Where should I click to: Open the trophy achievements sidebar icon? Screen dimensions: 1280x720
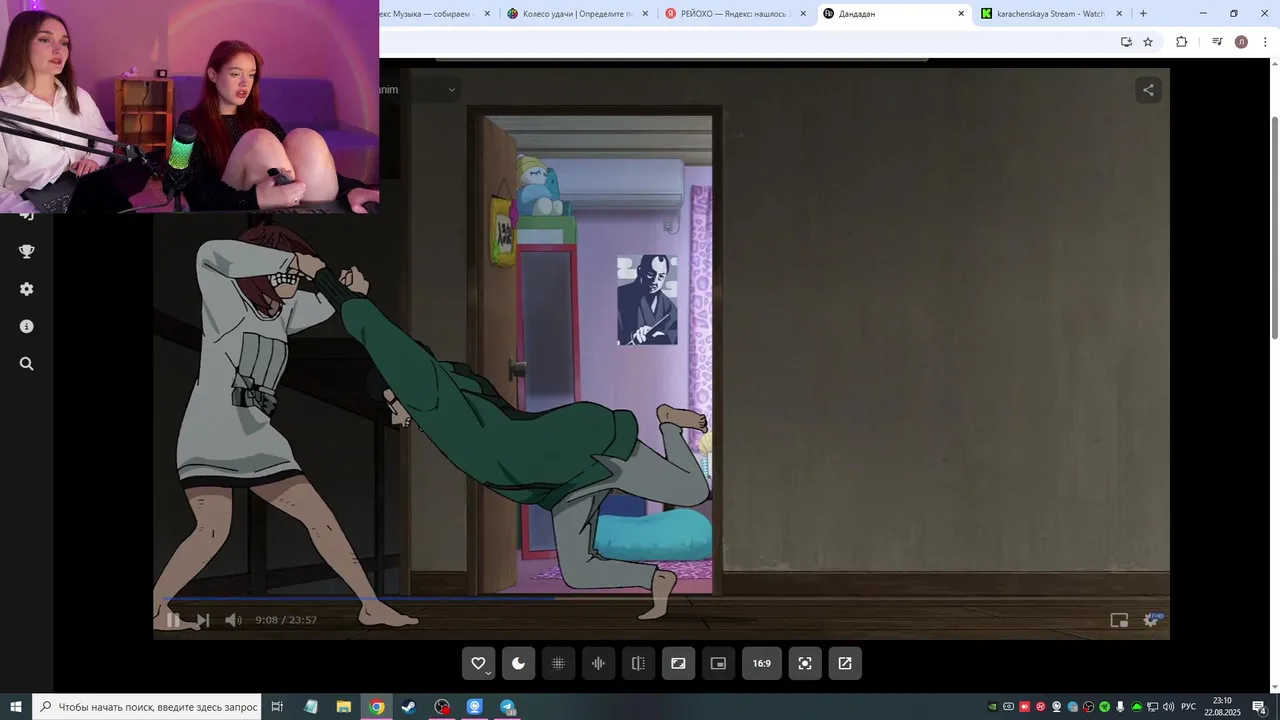[27, 251]
